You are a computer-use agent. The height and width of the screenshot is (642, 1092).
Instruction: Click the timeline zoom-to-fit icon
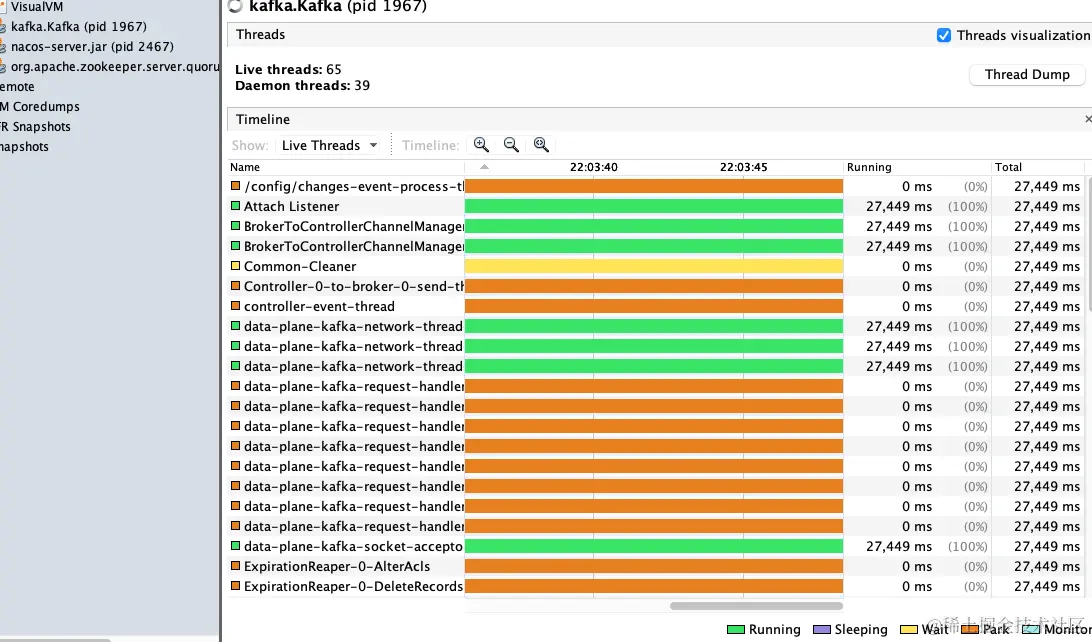pos(541,145)
